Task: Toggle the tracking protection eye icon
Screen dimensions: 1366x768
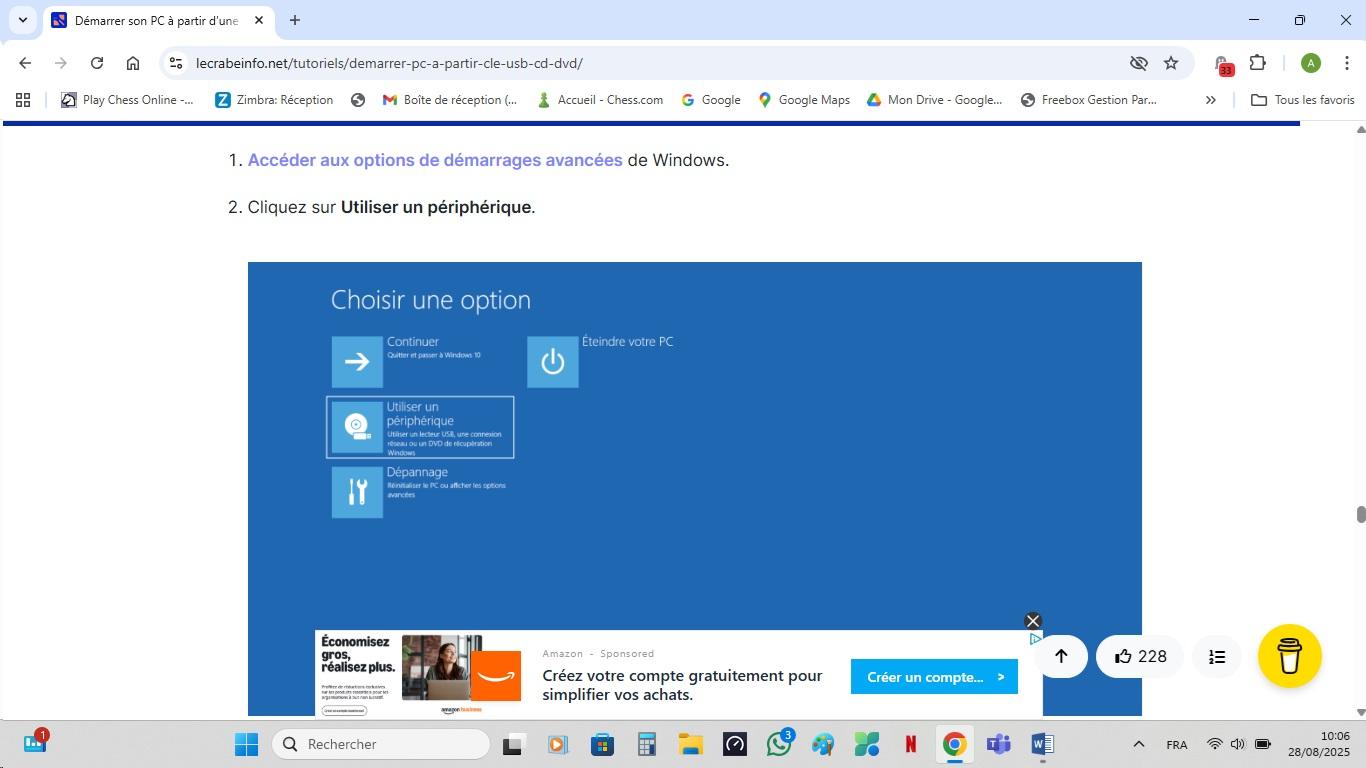Action: [x=1138, y=63]
